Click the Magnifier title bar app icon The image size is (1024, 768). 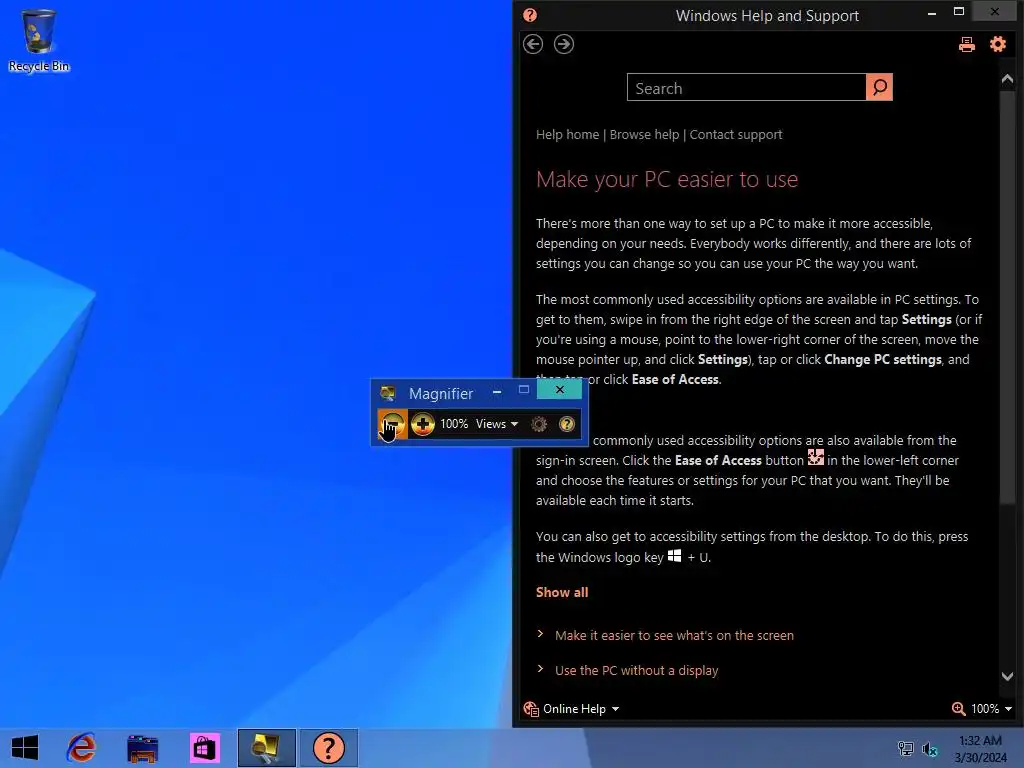[x=388, y=393]
